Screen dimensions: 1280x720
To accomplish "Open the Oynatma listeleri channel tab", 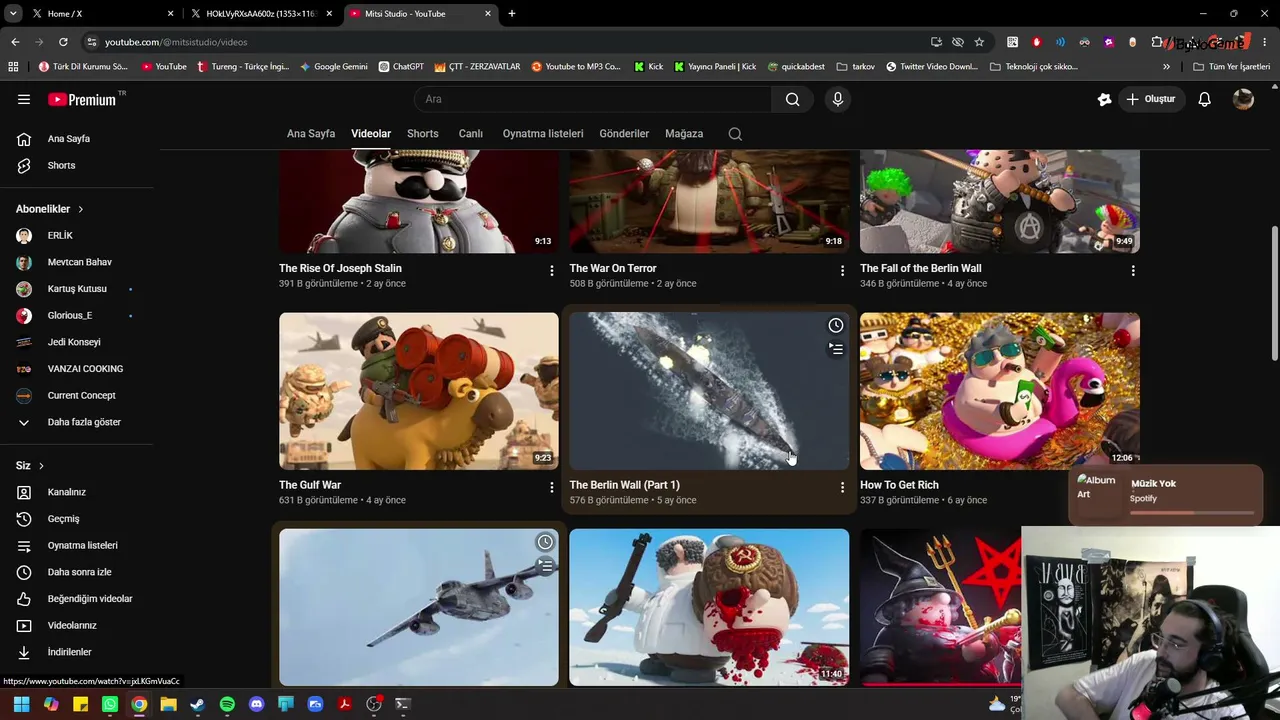I will pos(543,134).
